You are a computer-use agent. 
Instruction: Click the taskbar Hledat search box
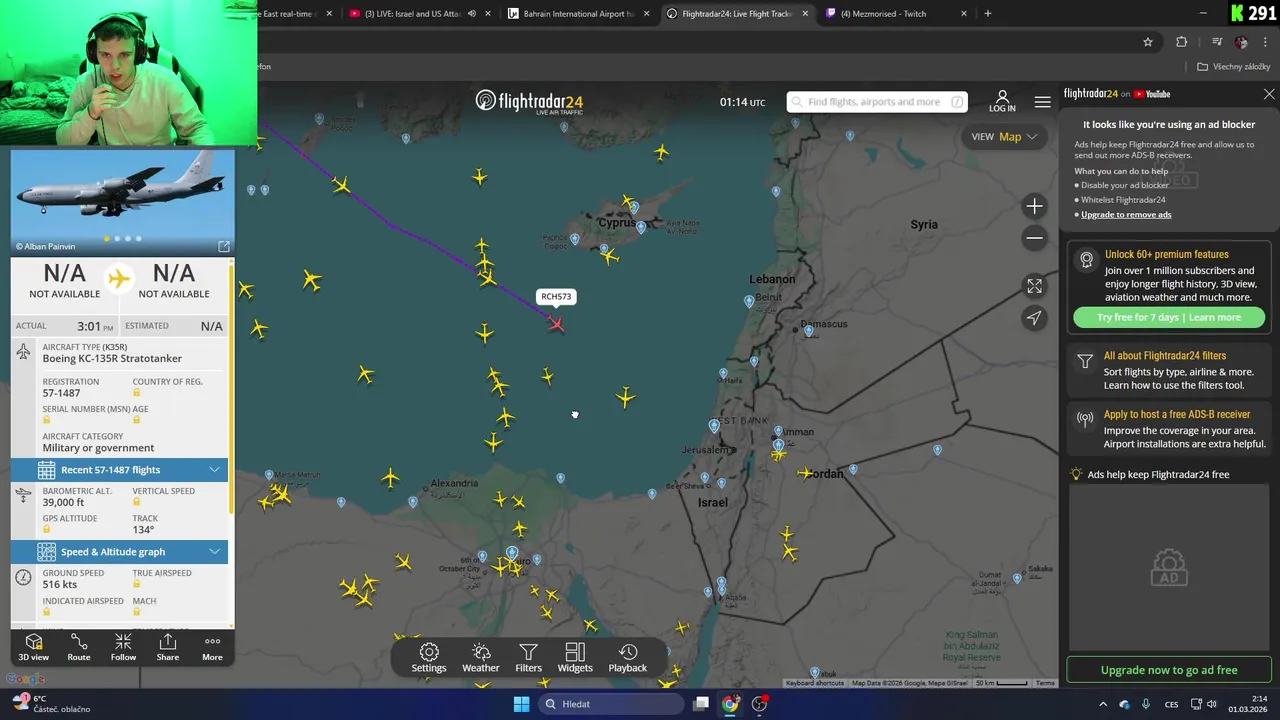(610, 704)
